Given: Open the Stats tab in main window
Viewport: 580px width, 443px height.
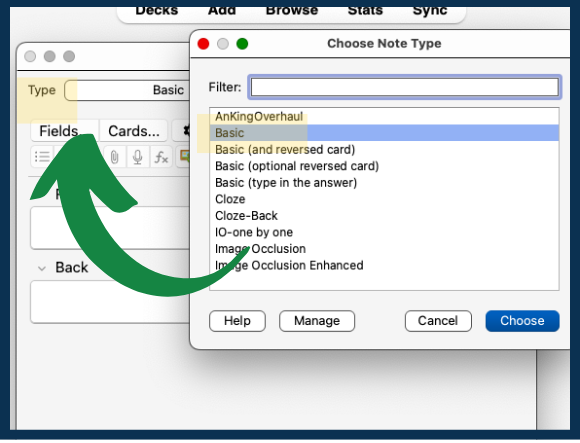Looking at the screenshot, I should (x=365, y=10).
